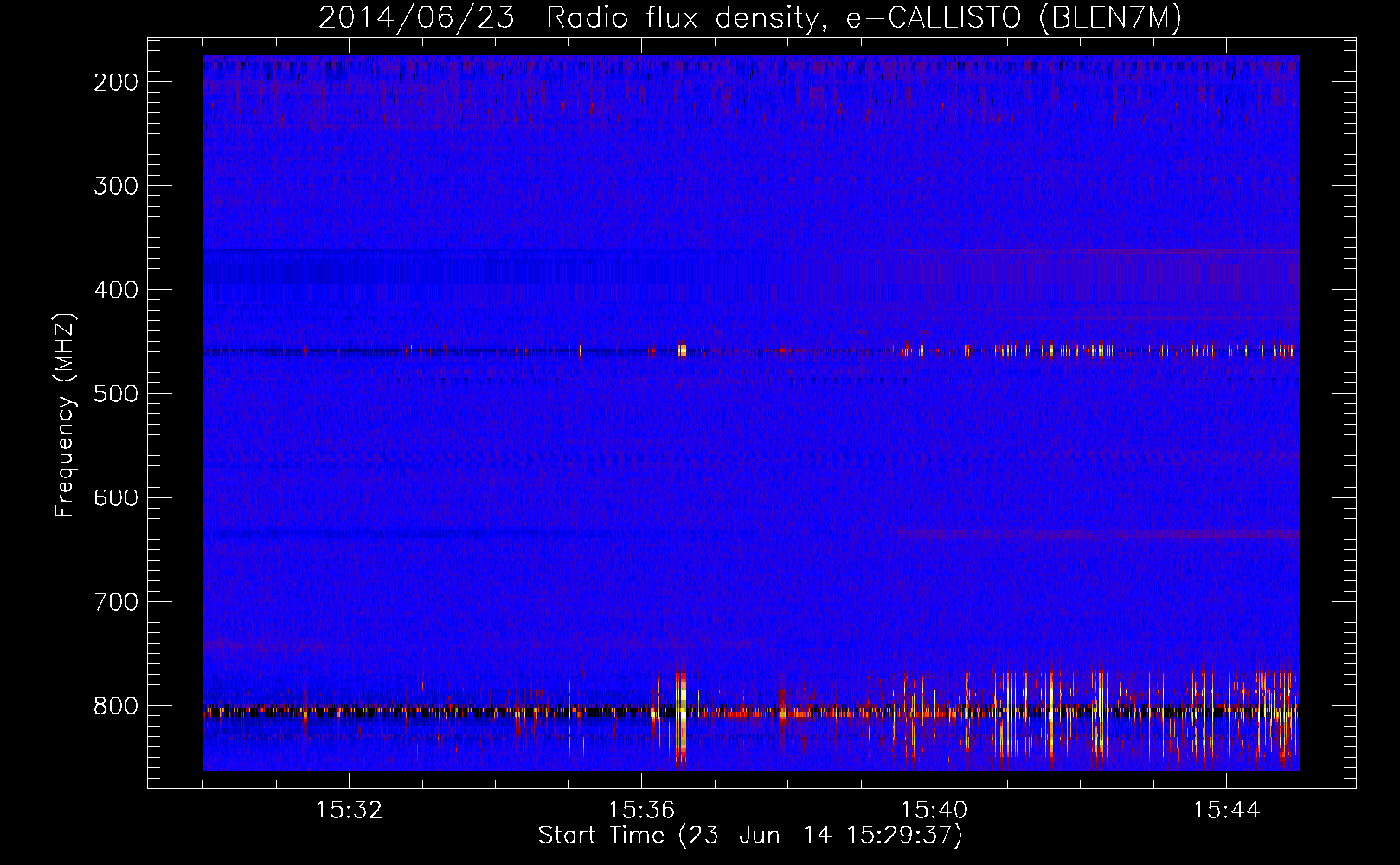Viewport: 1400px width, 865px height.
Task: Click the 200 frequency tick label
Action: 115,82
